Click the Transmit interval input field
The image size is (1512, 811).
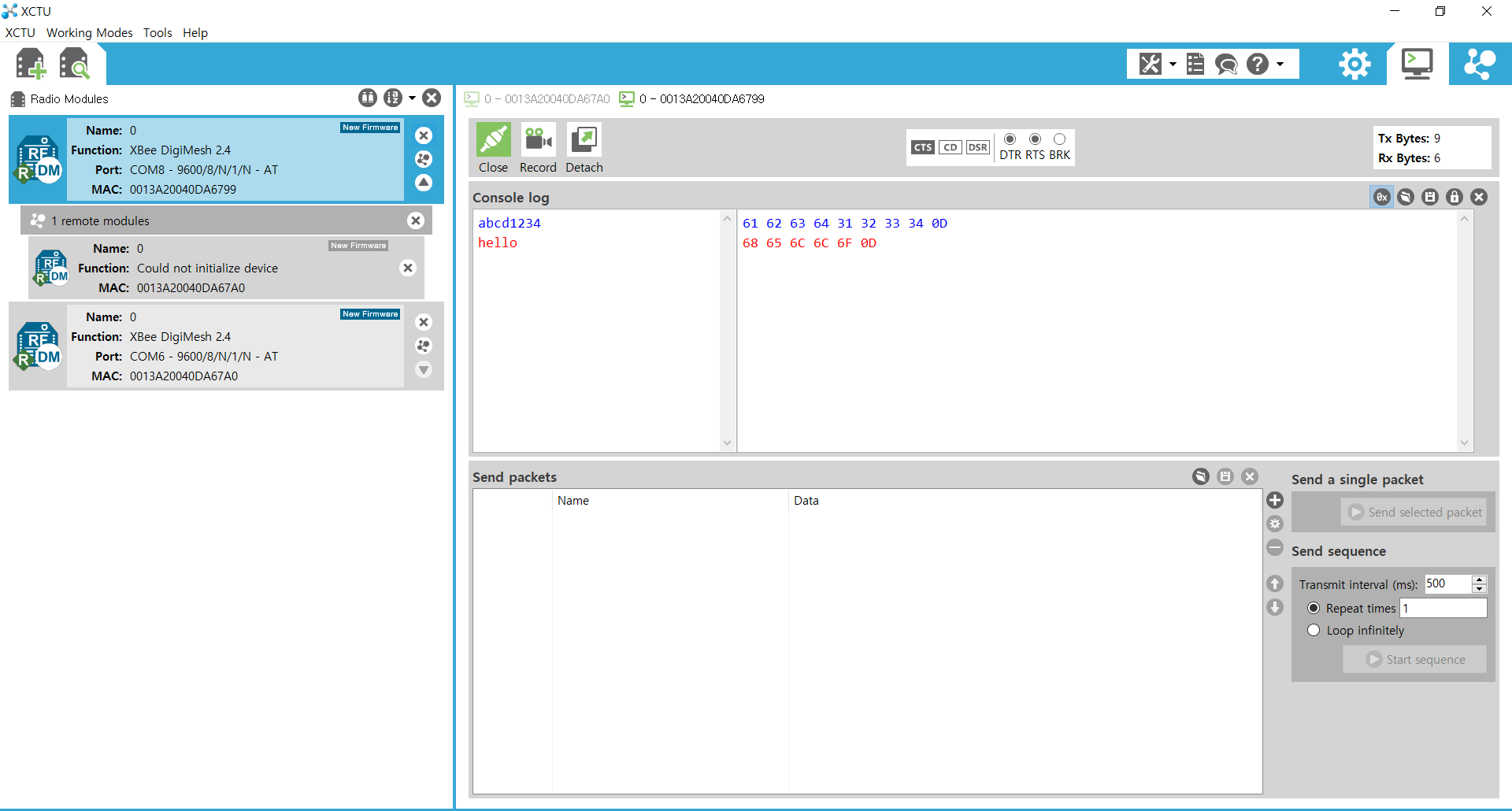tap(1447, 583)
